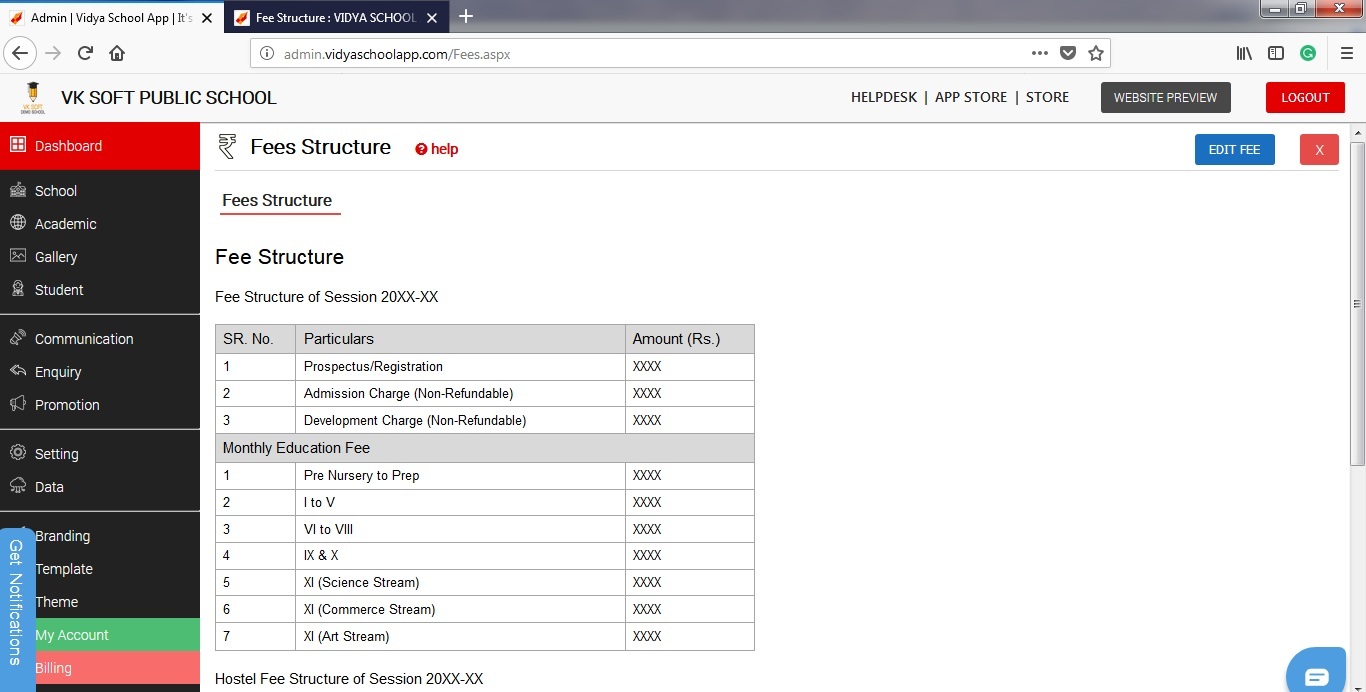Open the browser Library icon
Screen dimensions: 1366x692
pyautogui.click(x=1244, y=53)
